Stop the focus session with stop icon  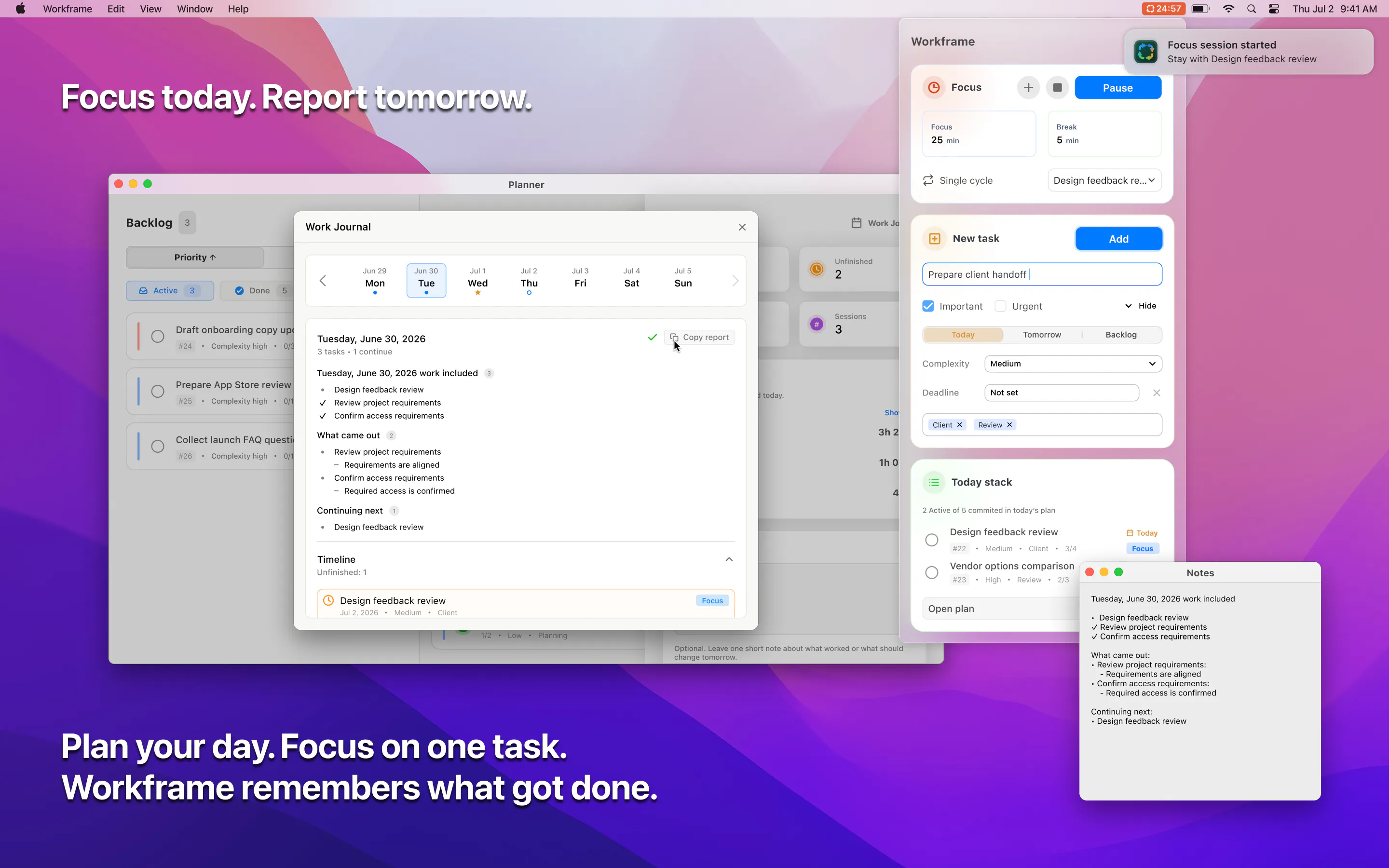point(1057,87)
